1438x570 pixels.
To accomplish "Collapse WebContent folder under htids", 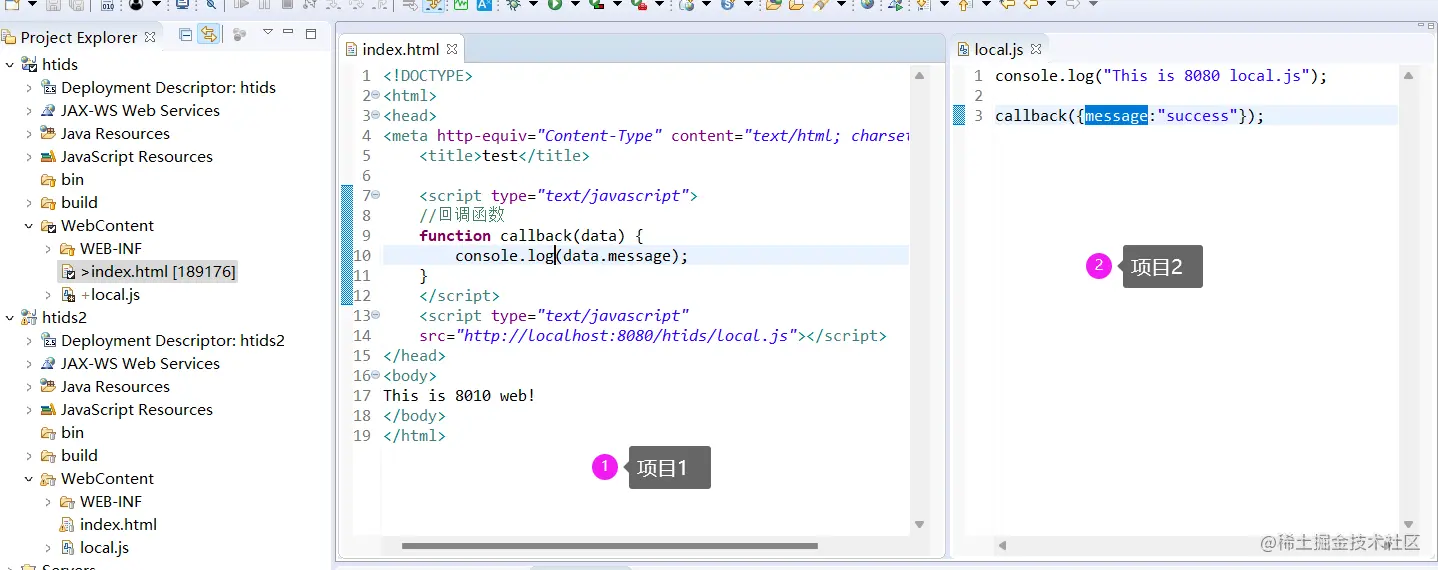I will (29, 226).
